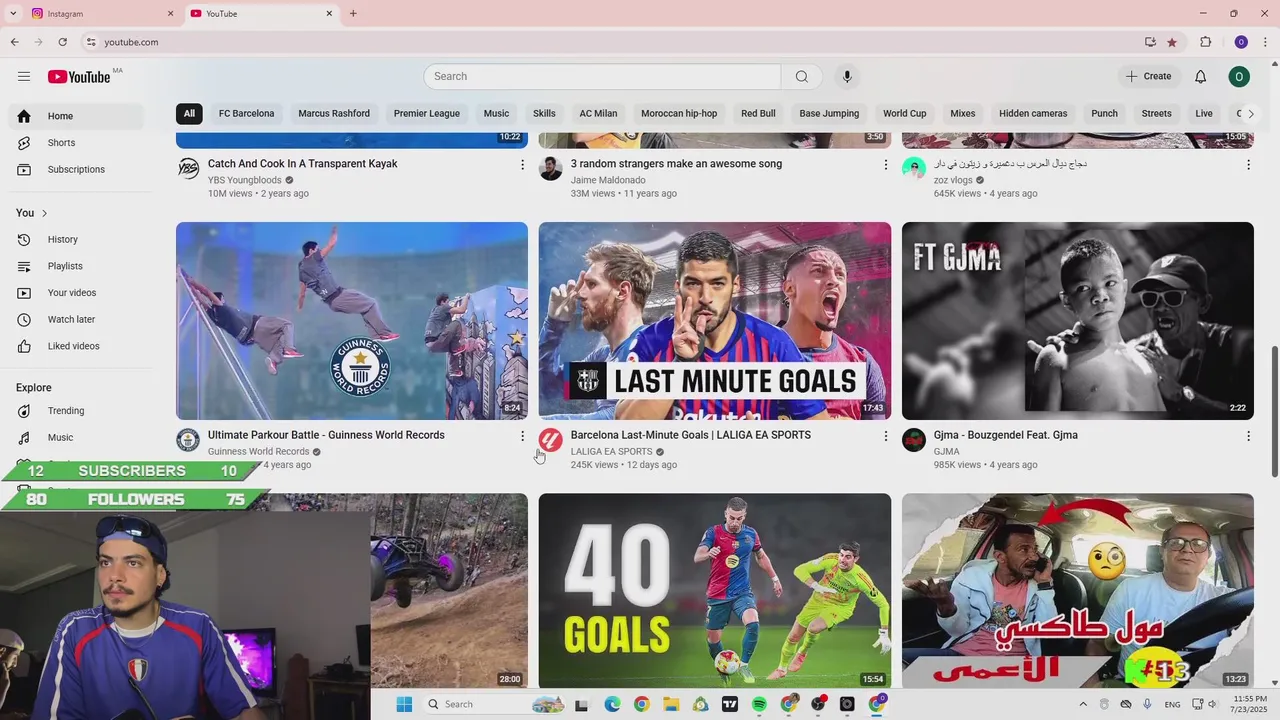Click the Create button
This screenshot has height=720, width=1280.
tap(1148, 76)
